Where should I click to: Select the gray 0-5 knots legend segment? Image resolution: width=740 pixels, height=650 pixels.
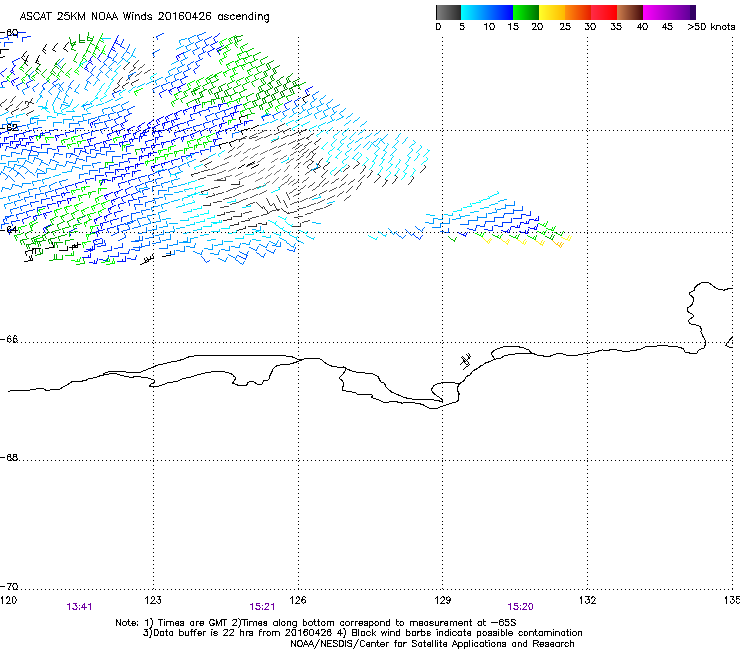coord(448,12)
